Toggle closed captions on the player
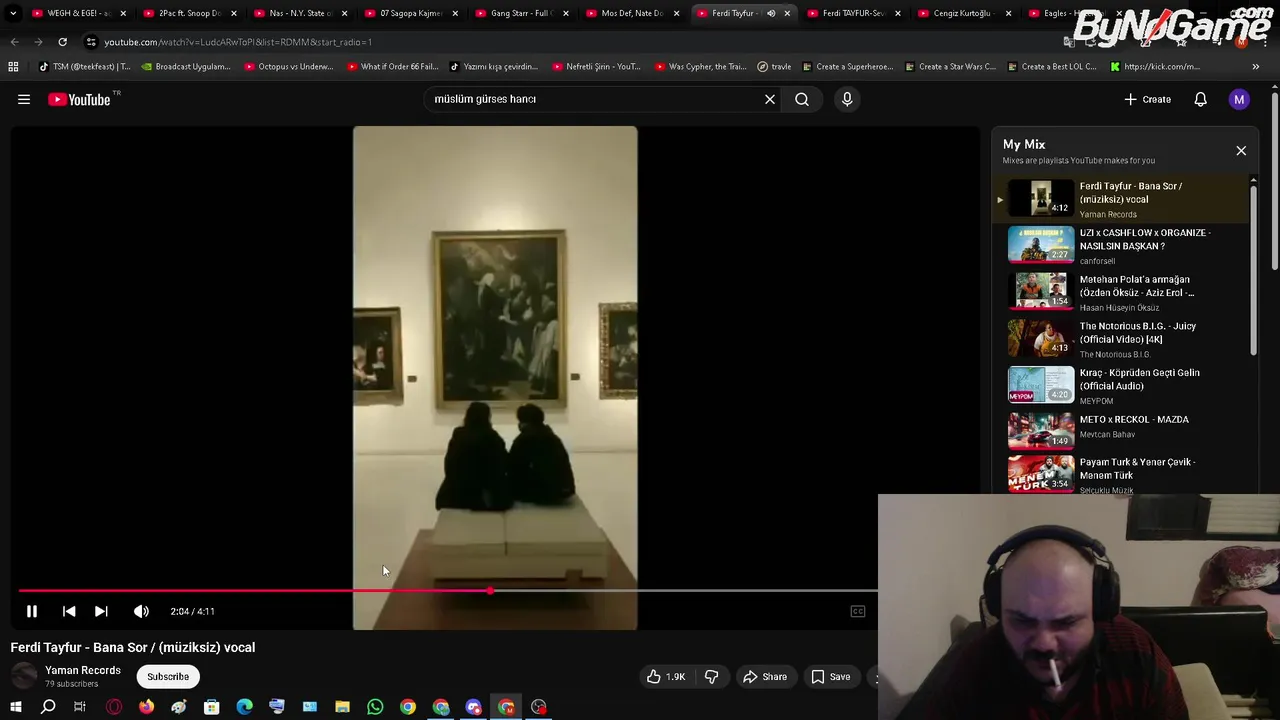Image resolution: width=1280 pixels, height=720 pixels. (858, 611)
